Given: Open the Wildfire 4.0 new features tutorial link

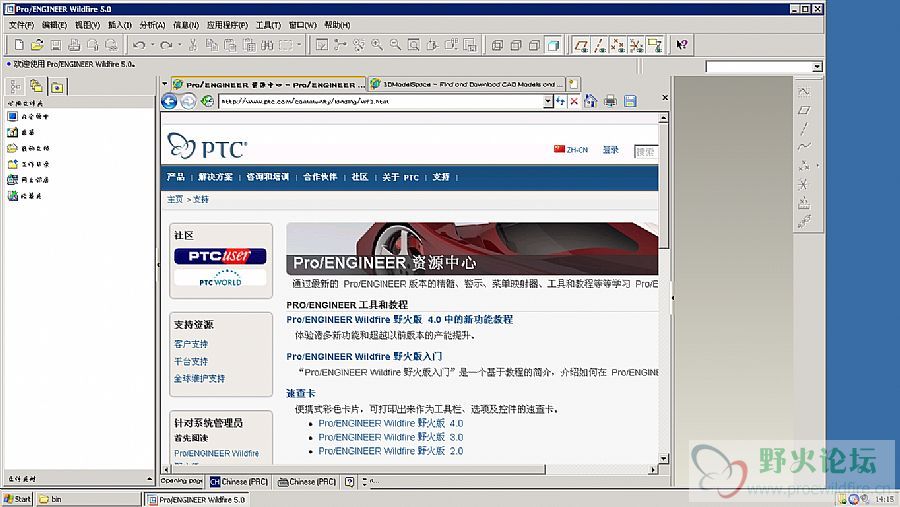Looking at the screenshot, I should click(399, 320).
